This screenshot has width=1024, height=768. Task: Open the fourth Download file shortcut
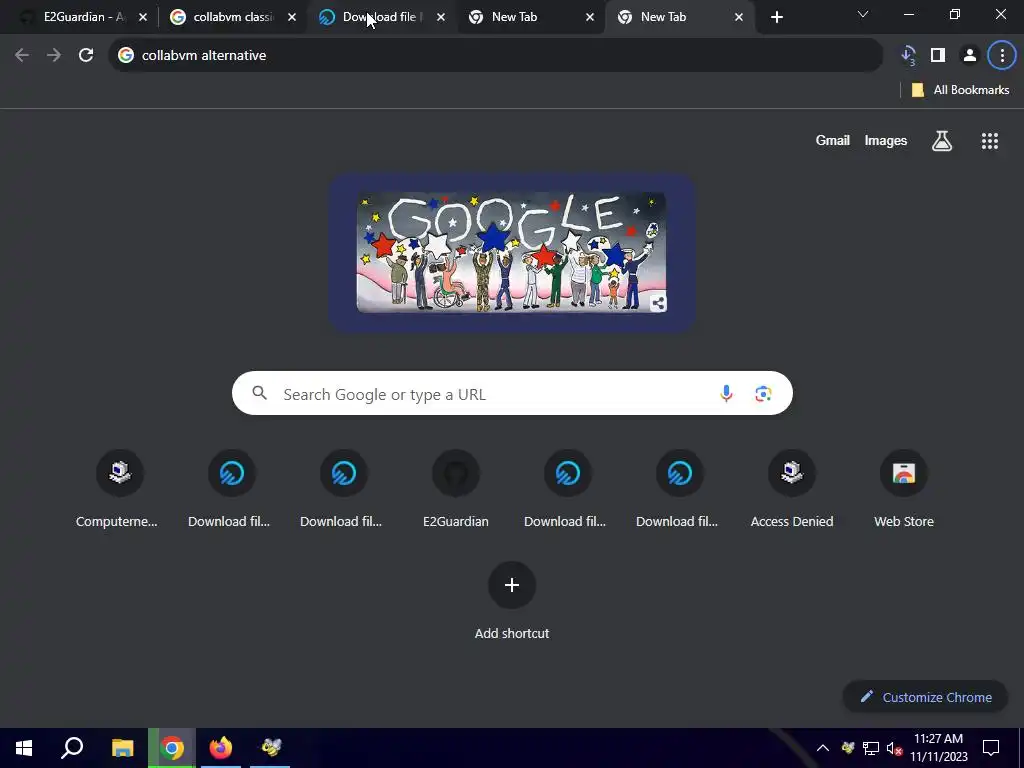click(680, 489)
